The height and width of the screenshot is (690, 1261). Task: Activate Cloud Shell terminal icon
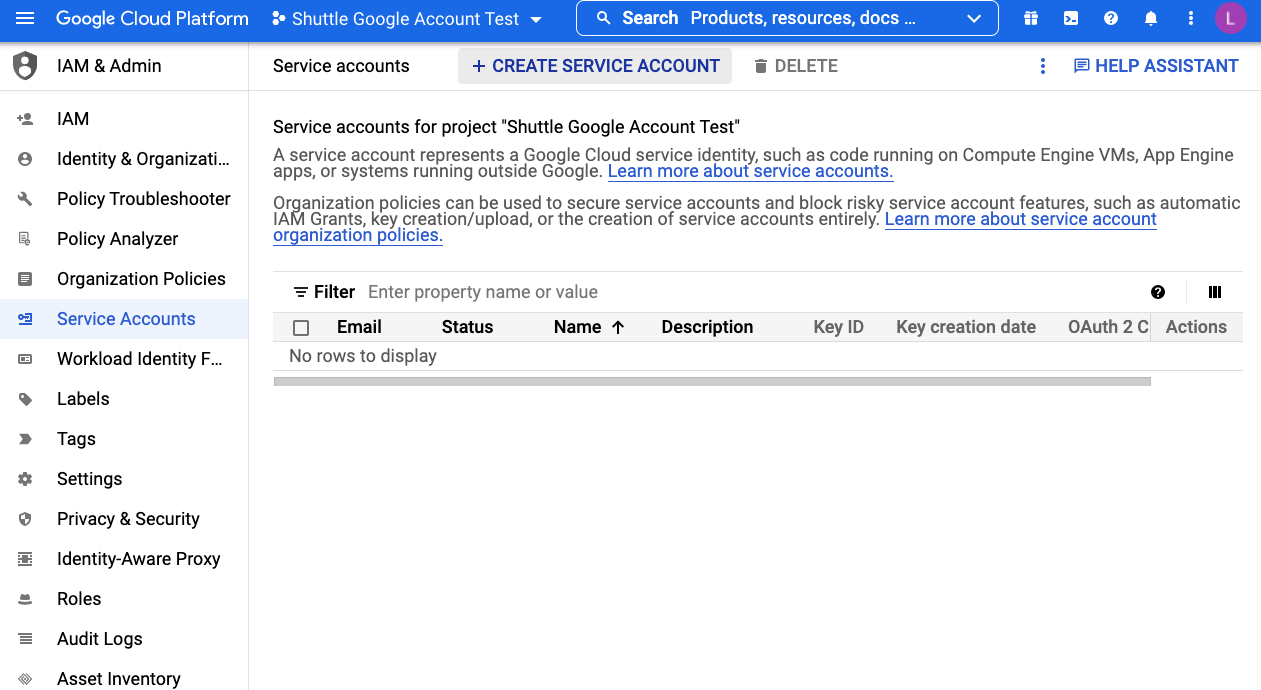(1071, 19)
